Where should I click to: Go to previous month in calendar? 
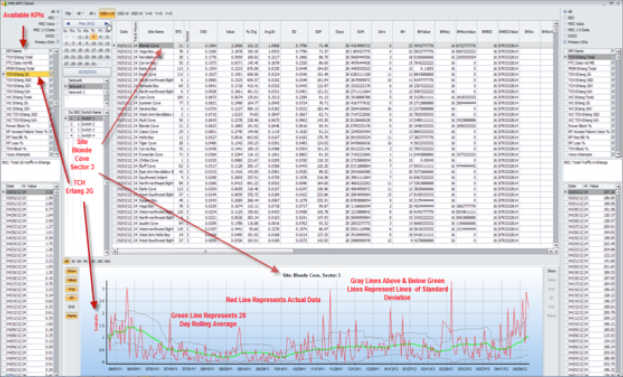[68, 24]
